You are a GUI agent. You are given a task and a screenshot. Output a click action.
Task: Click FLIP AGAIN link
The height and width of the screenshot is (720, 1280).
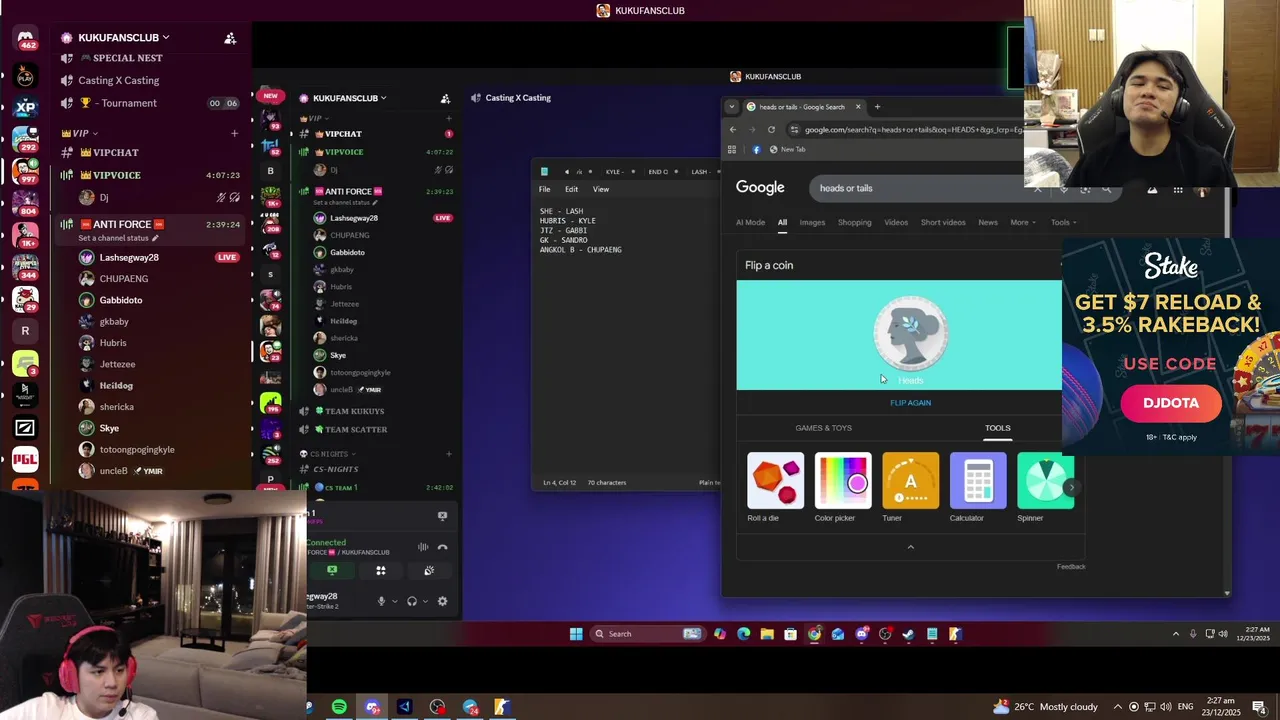(910, 403)
